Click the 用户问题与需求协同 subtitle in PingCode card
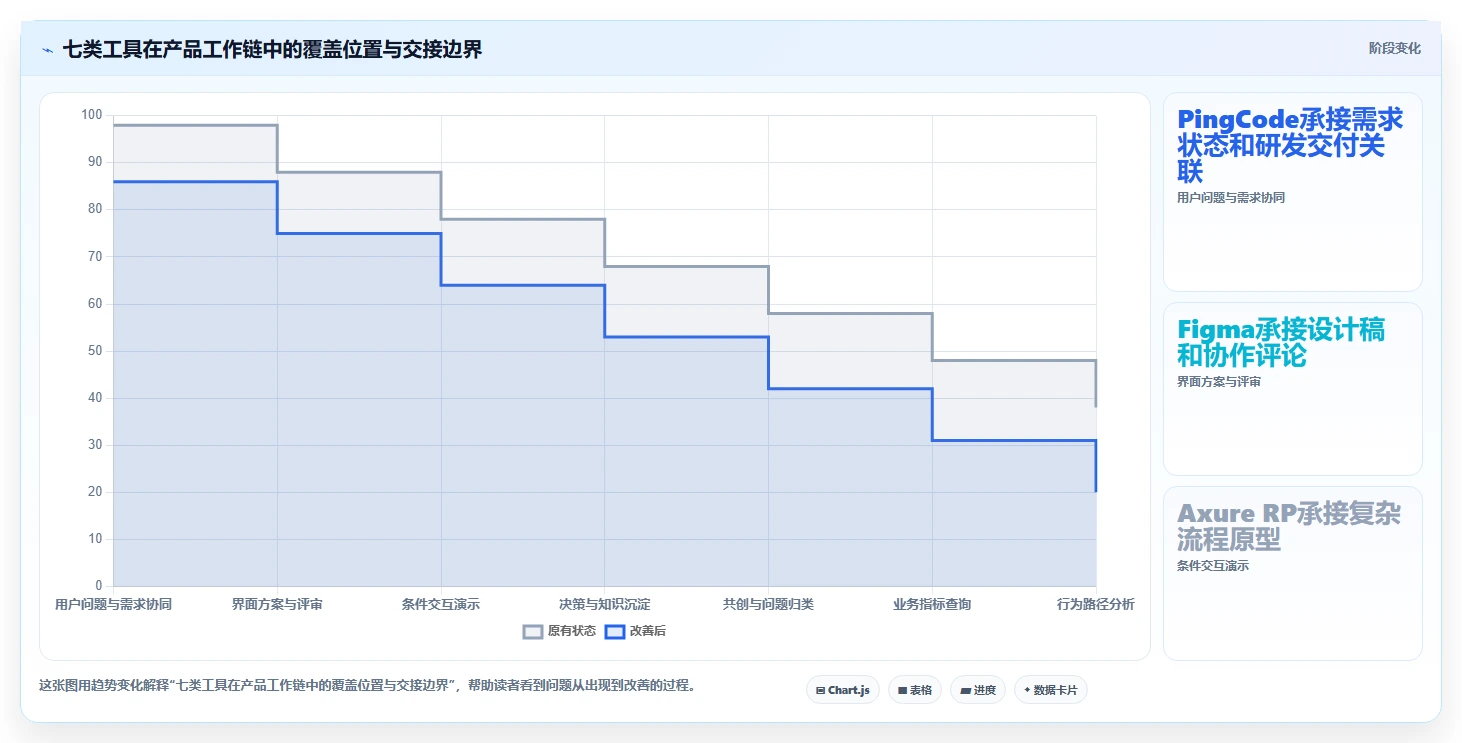This screenshot has height=743, width=1462. click(x=1231, y=198)
